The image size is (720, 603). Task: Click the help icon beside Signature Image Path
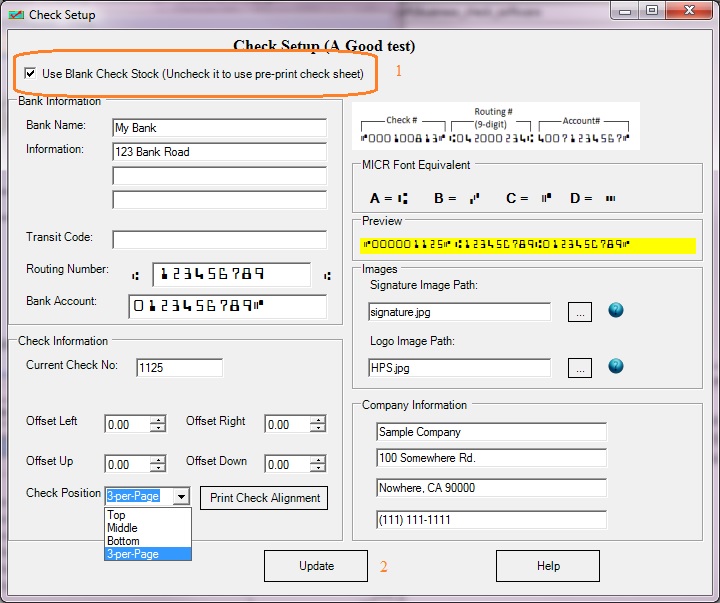[x=616, y=311]
